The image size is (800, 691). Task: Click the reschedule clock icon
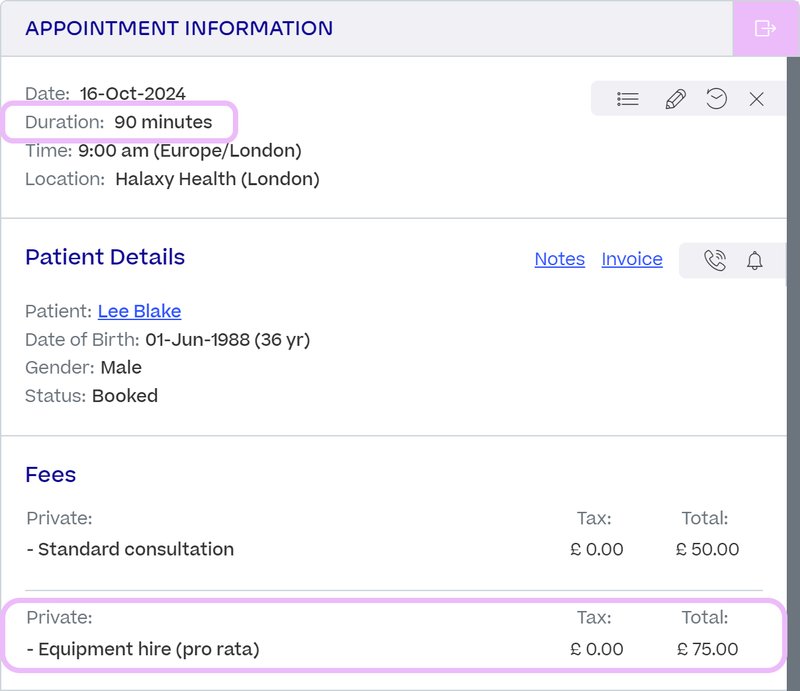[x=716, y=98]
